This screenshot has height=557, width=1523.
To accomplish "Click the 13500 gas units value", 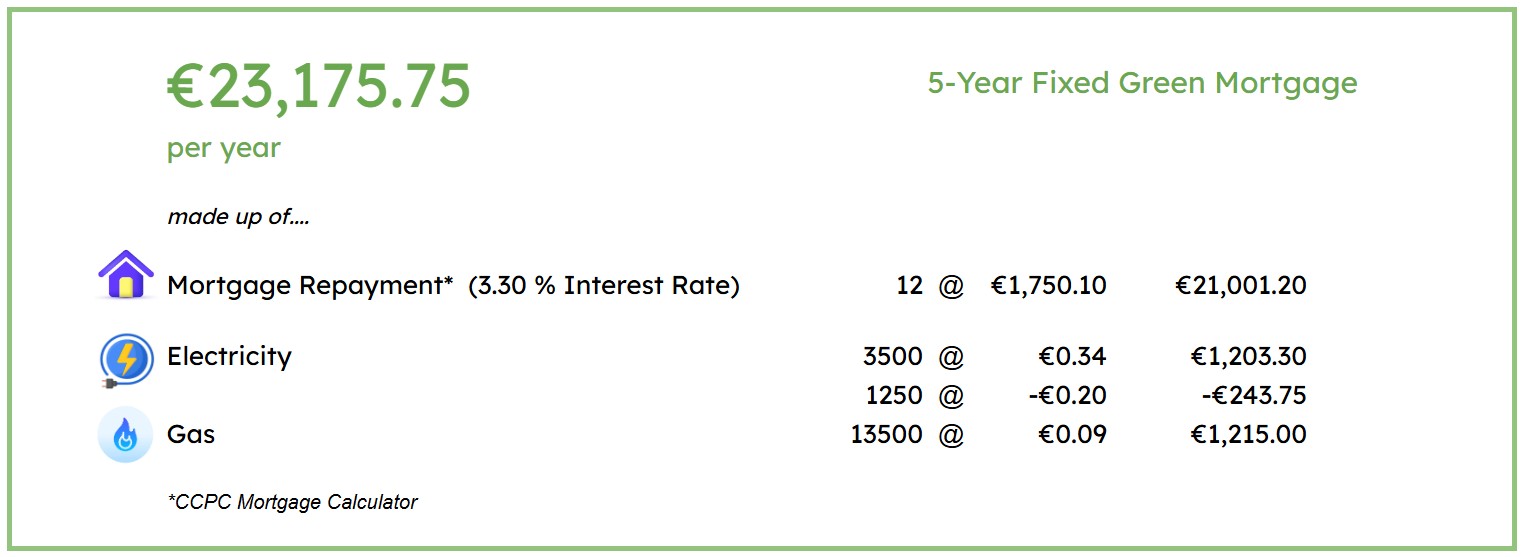I will tap(887, 435).
